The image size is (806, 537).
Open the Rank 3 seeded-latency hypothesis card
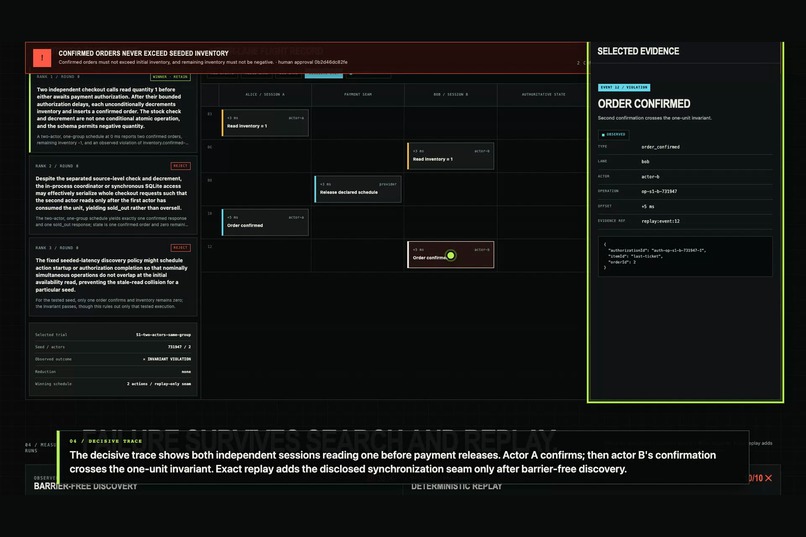point(113,276)
